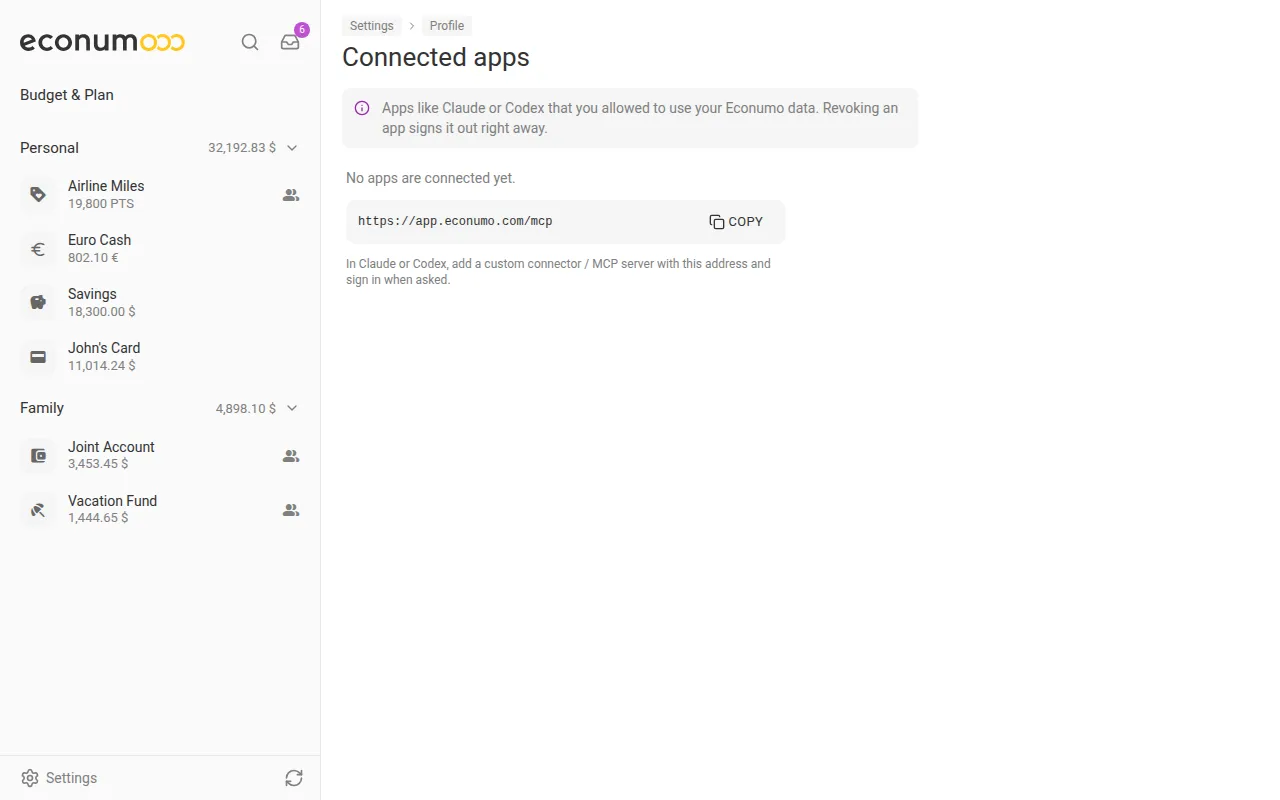The width and height of the screenshot is (1280, 800).
Task: Click the 1,444.65 $ balance
Action: point(98,518)
